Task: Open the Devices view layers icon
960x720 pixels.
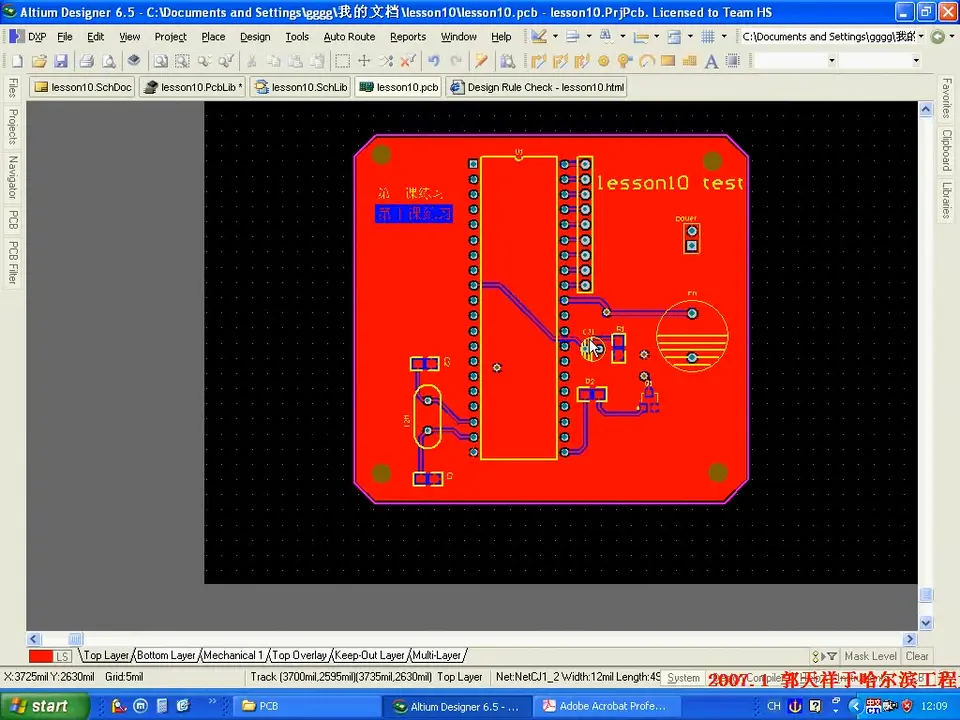Action: [133, 61]
